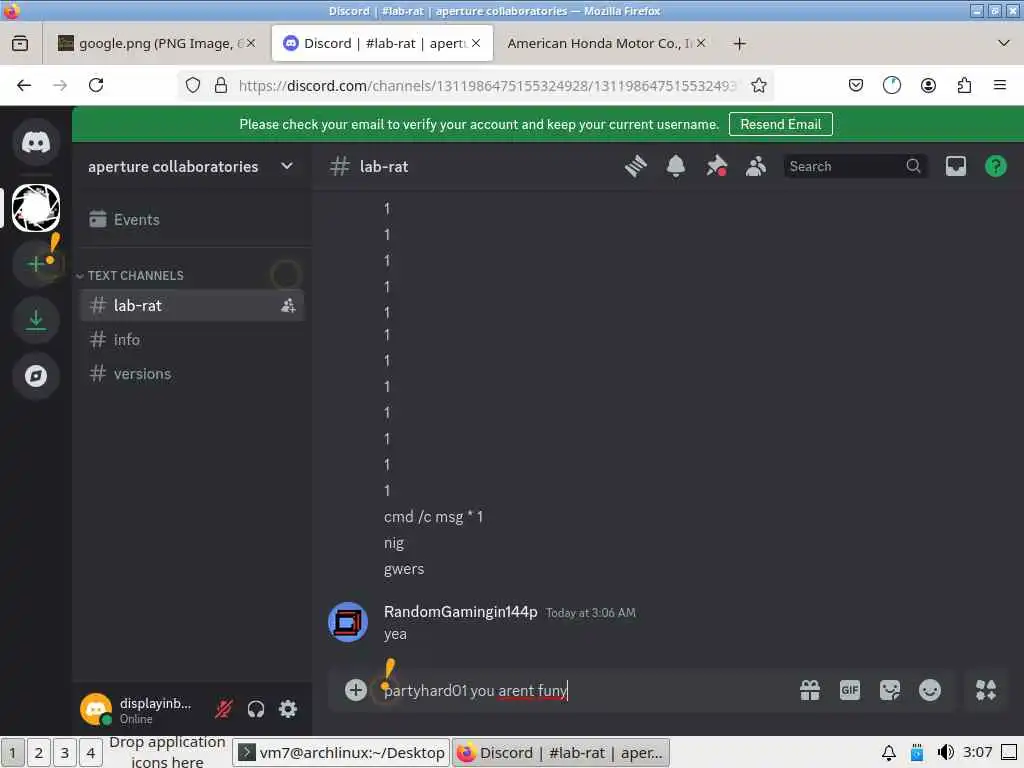Open Threads icon in channel header
1024x768 pixels.
(635, 167)
